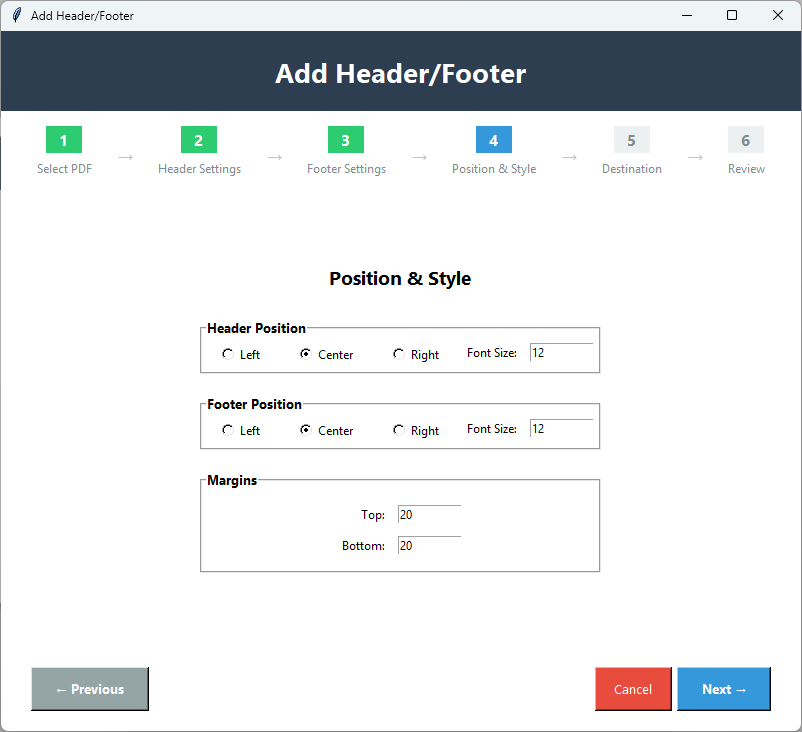
Task: Select Center footer position
Action: (307, 429)
